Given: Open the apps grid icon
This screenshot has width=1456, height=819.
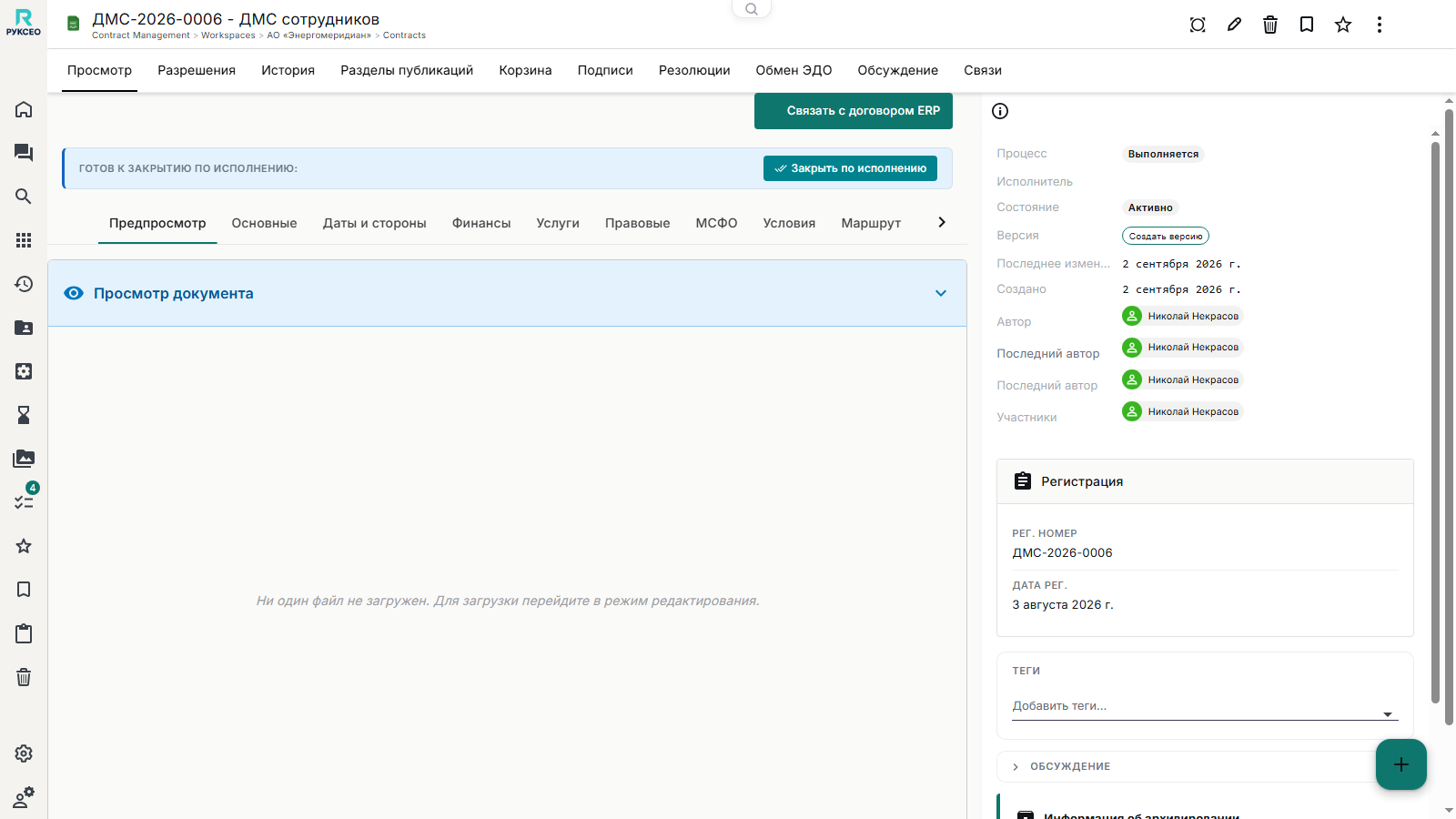Looking at the screenshot, I should [24, 240].
